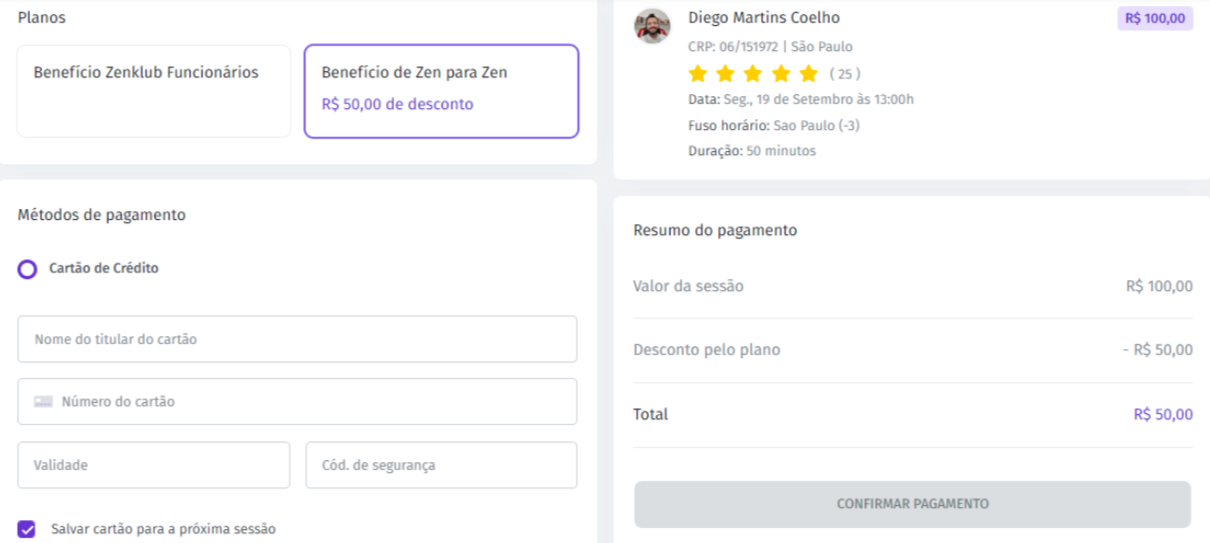
Task: Click the credit card icon in the number field
Action: click(x=43, y=402)
